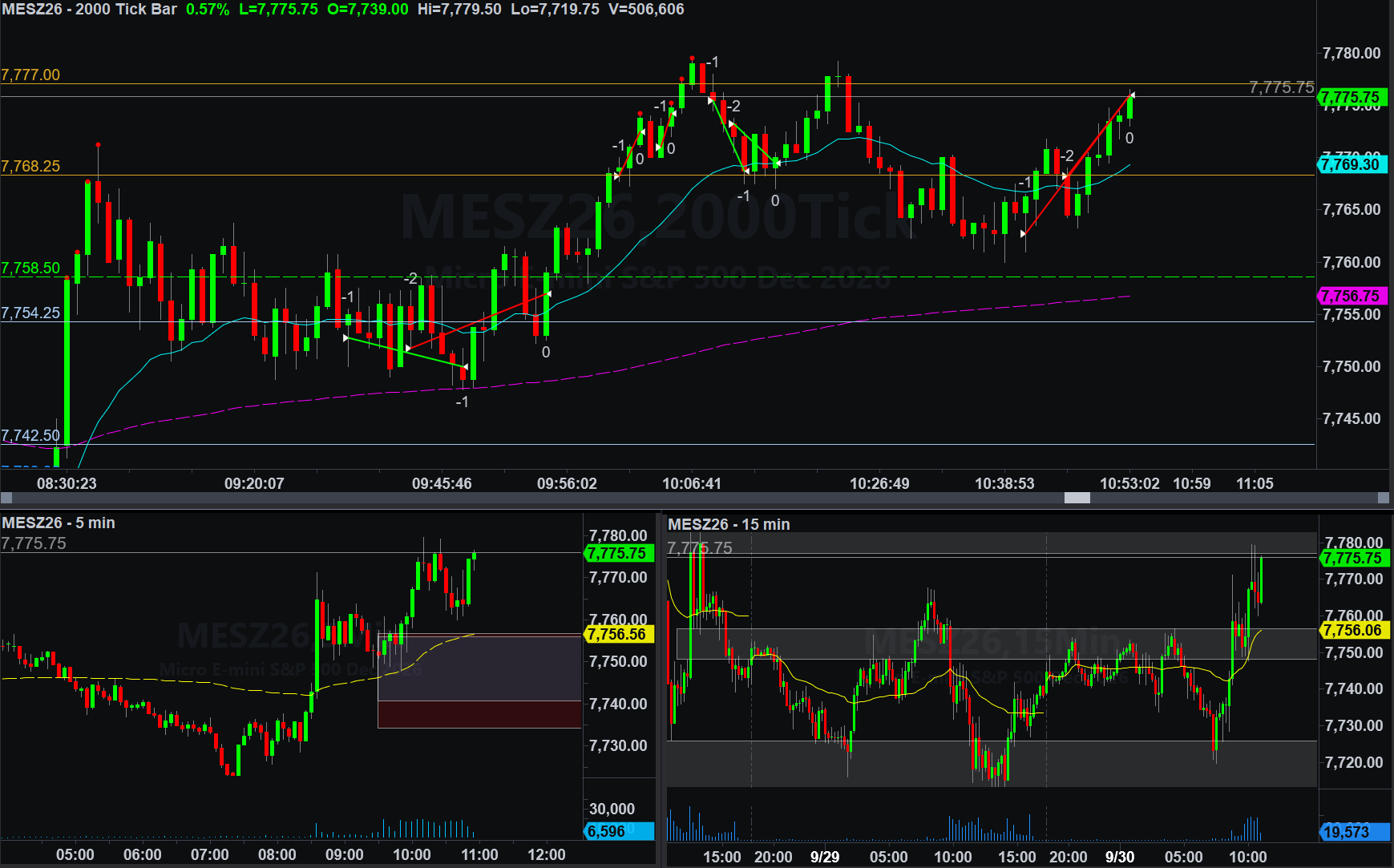Select the 7,777.00 horizontal level label

pyautogui.click(x=30, y=75)
